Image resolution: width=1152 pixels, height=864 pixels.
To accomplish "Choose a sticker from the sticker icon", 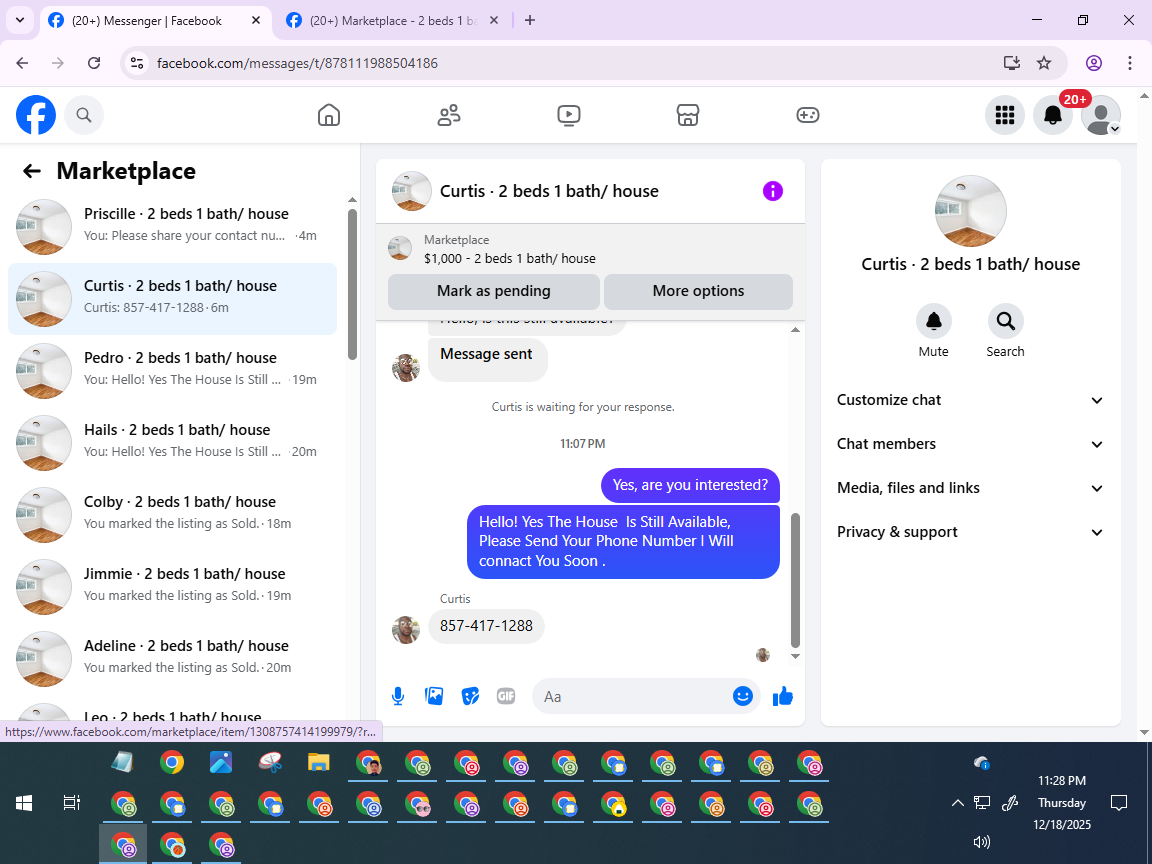I will (x=470, y=696).
